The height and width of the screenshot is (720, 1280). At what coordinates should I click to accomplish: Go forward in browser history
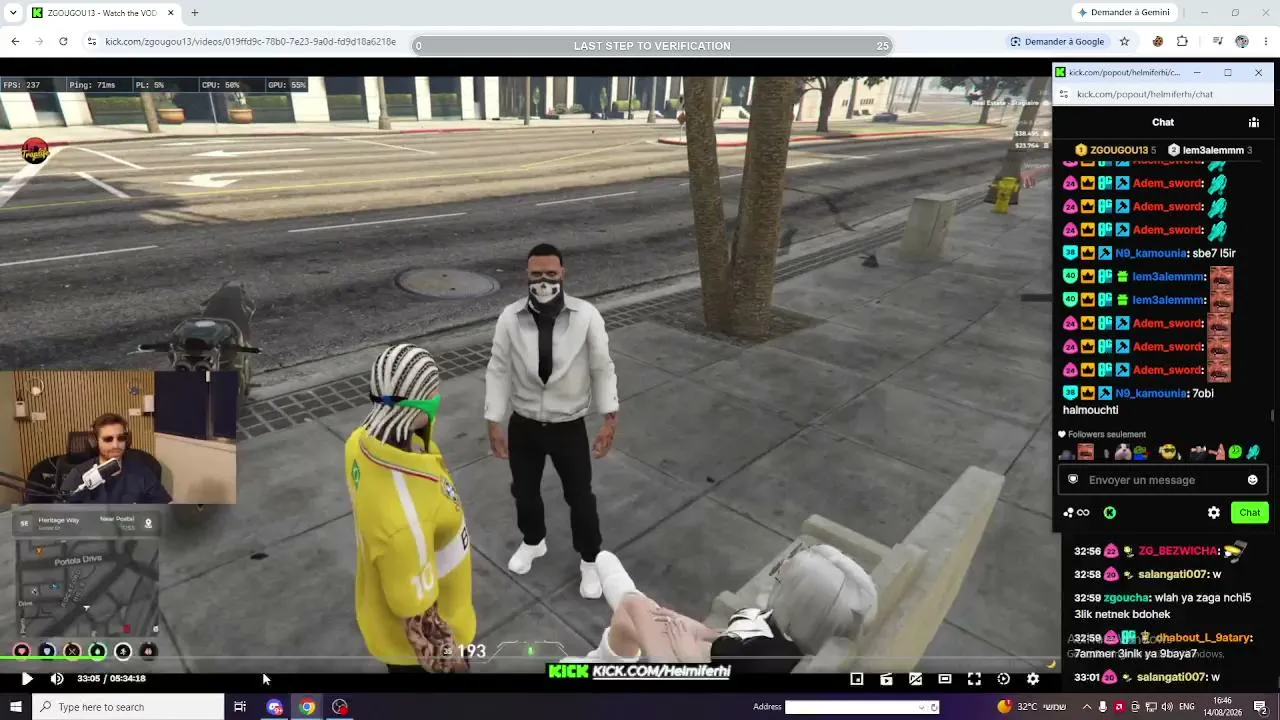pos(39,42)
